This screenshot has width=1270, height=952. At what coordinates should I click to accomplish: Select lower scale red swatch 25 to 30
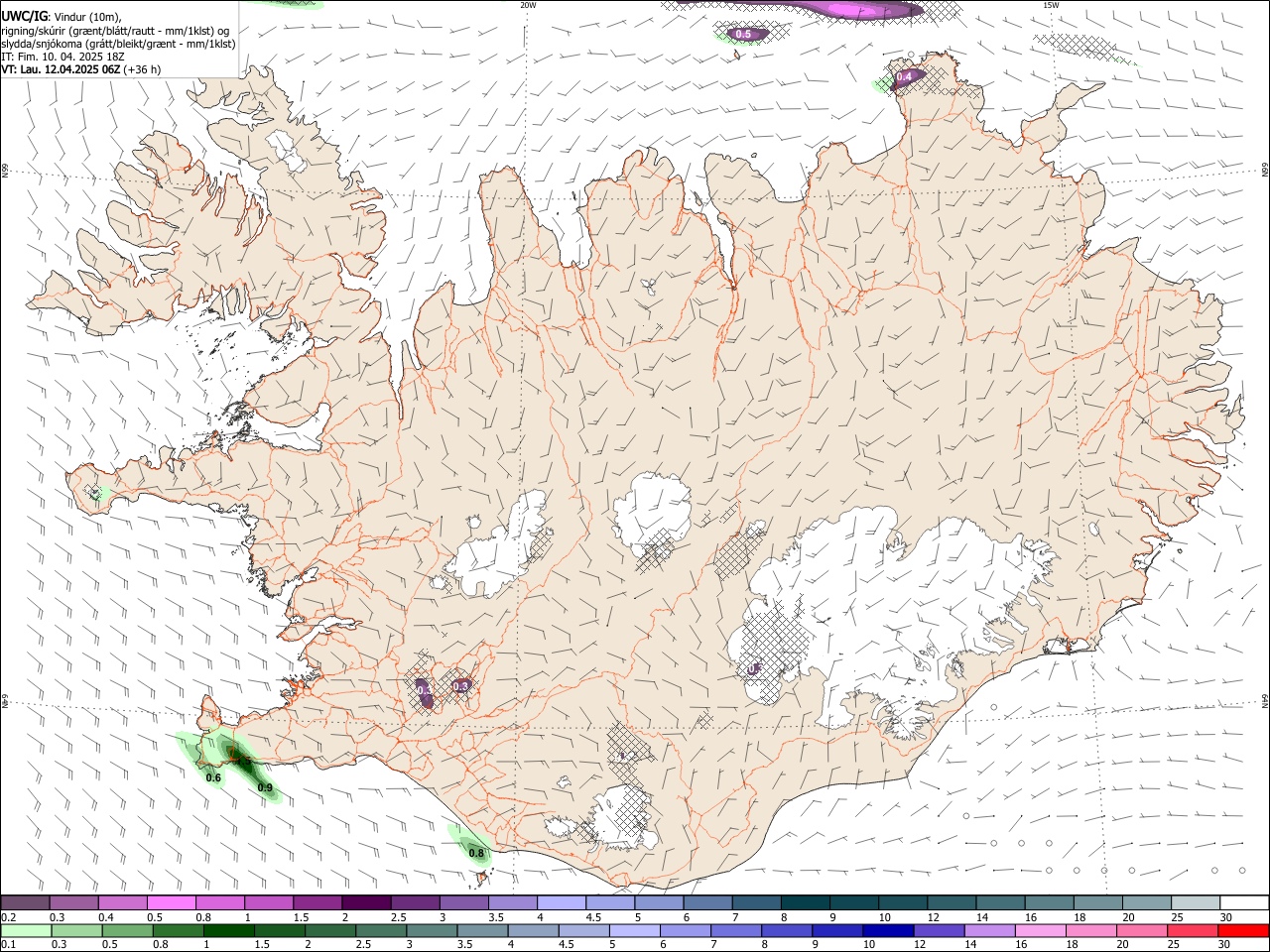pos(1193,930)
